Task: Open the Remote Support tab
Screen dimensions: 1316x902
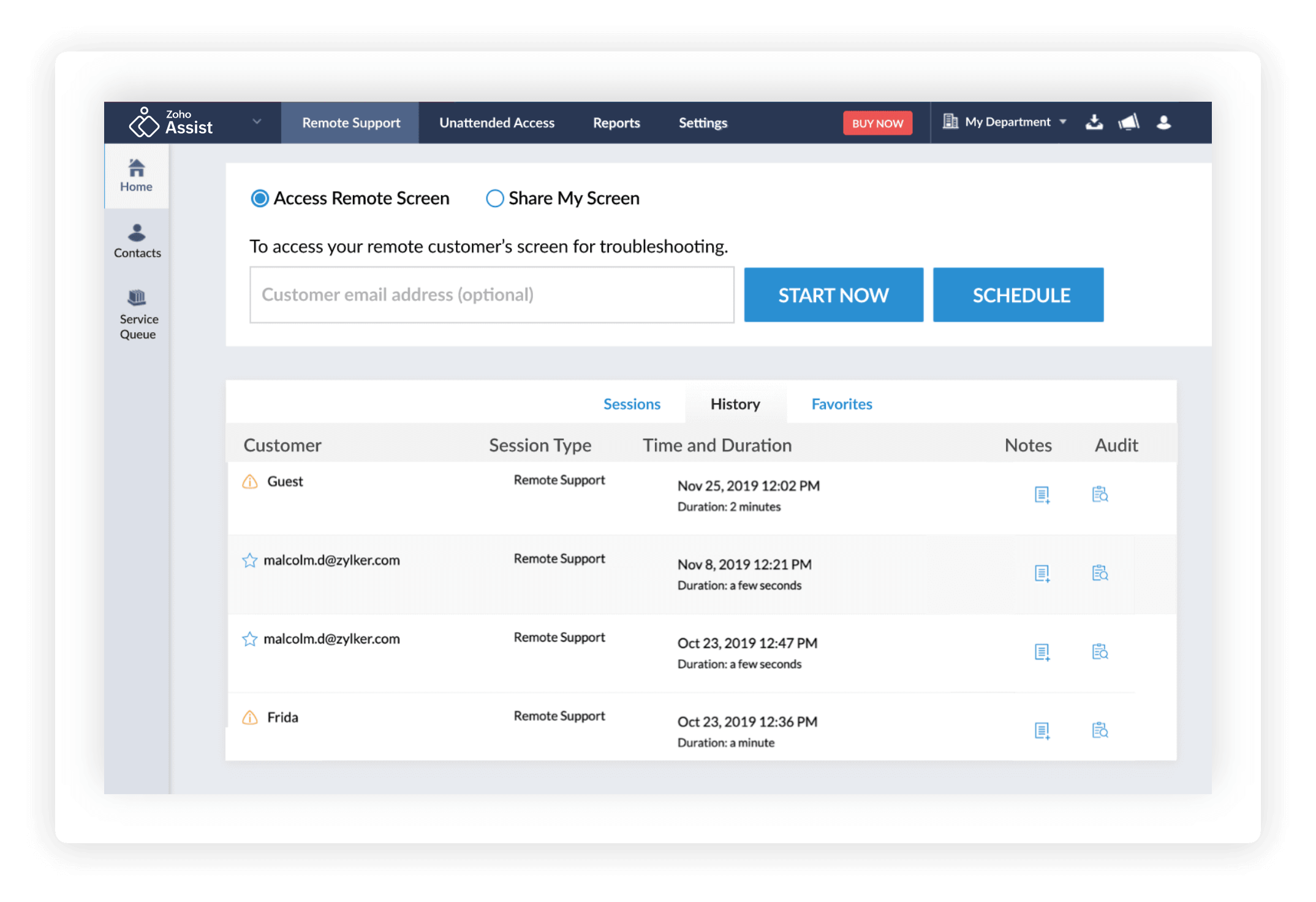Action: (350, 123)
